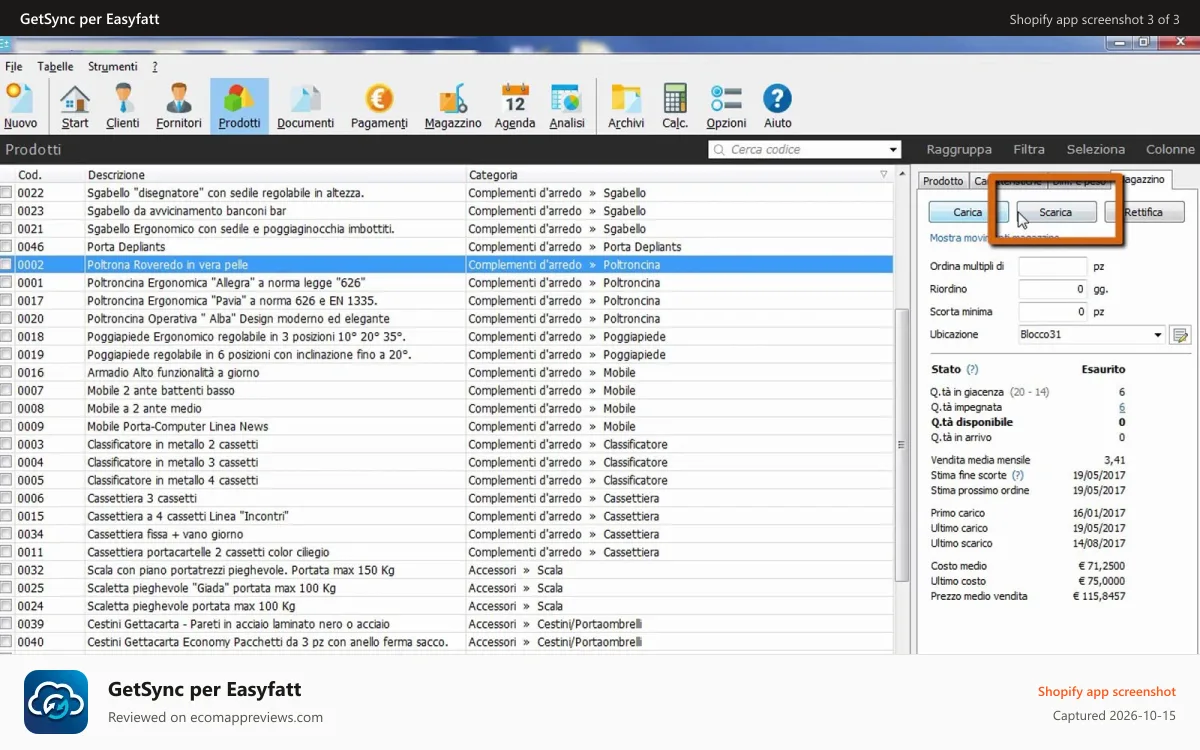Viewport: 1200px width, 750px height.
Task: Click the Rettifica button
Action: (1144, 212)
